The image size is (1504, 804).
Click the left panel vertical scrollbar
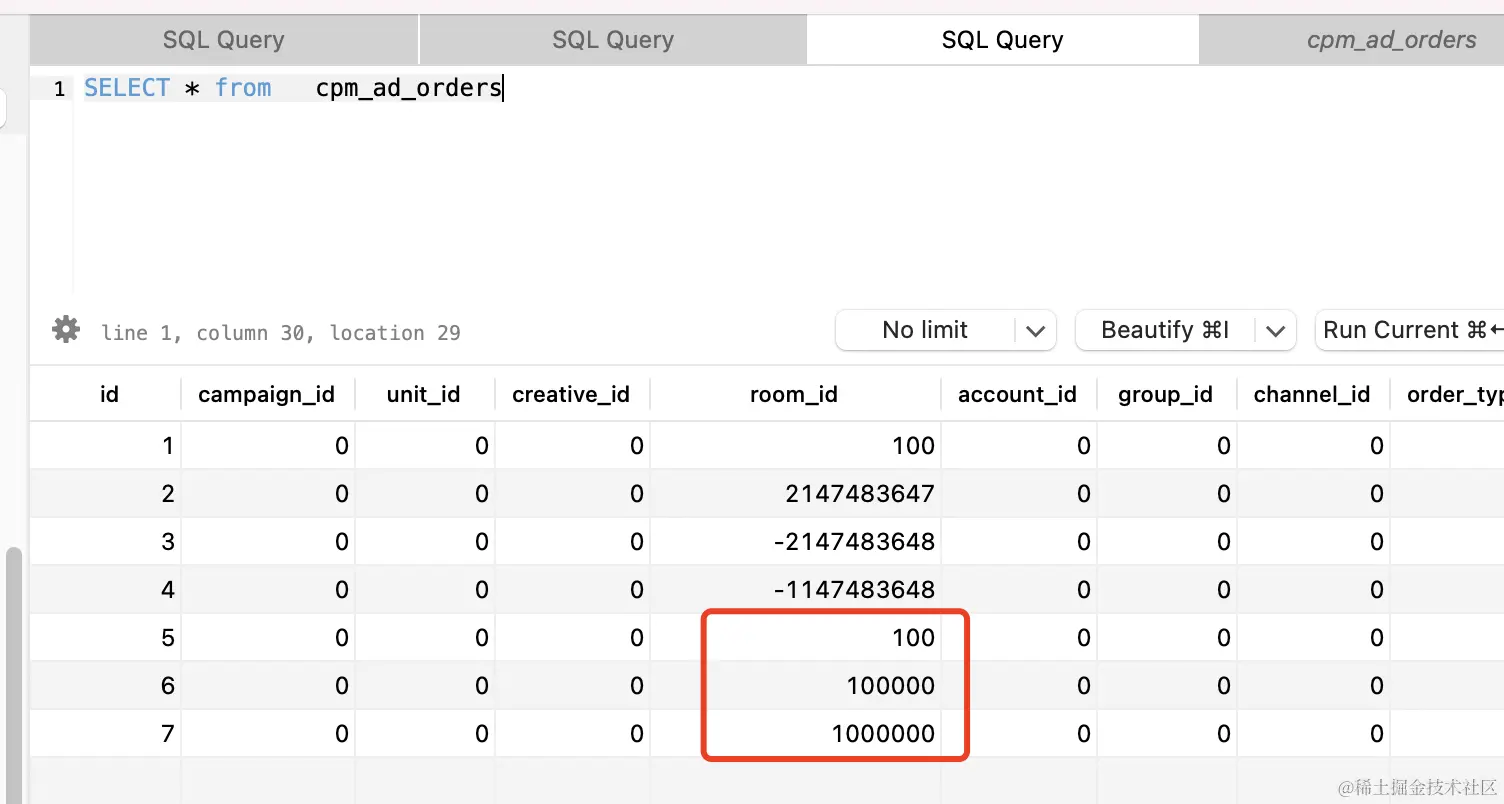click(x=12, y=673)
